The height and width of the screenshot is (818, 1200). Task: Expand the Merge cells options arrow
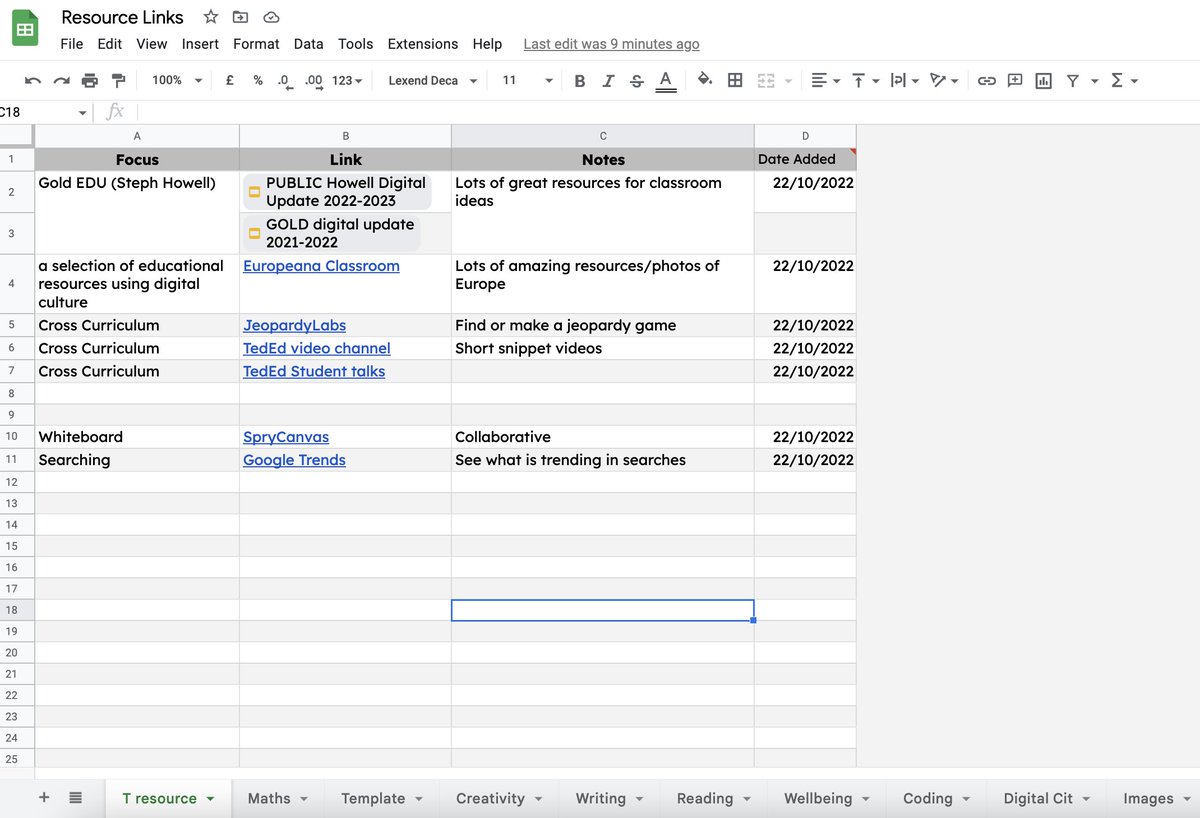tap(788, 81)
